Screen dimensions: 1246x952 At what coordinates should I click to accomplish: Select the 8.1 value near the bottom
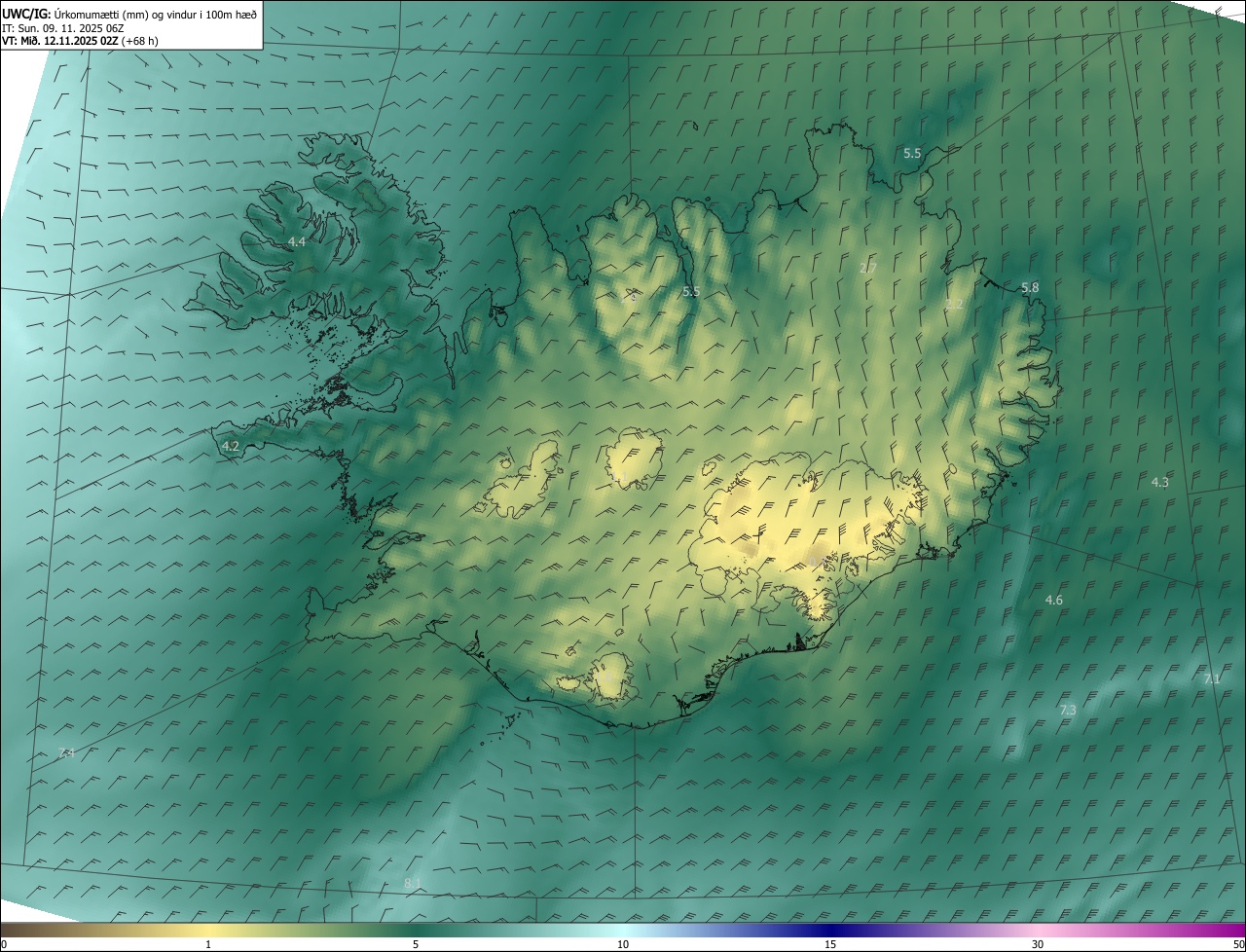coord(413,884)
